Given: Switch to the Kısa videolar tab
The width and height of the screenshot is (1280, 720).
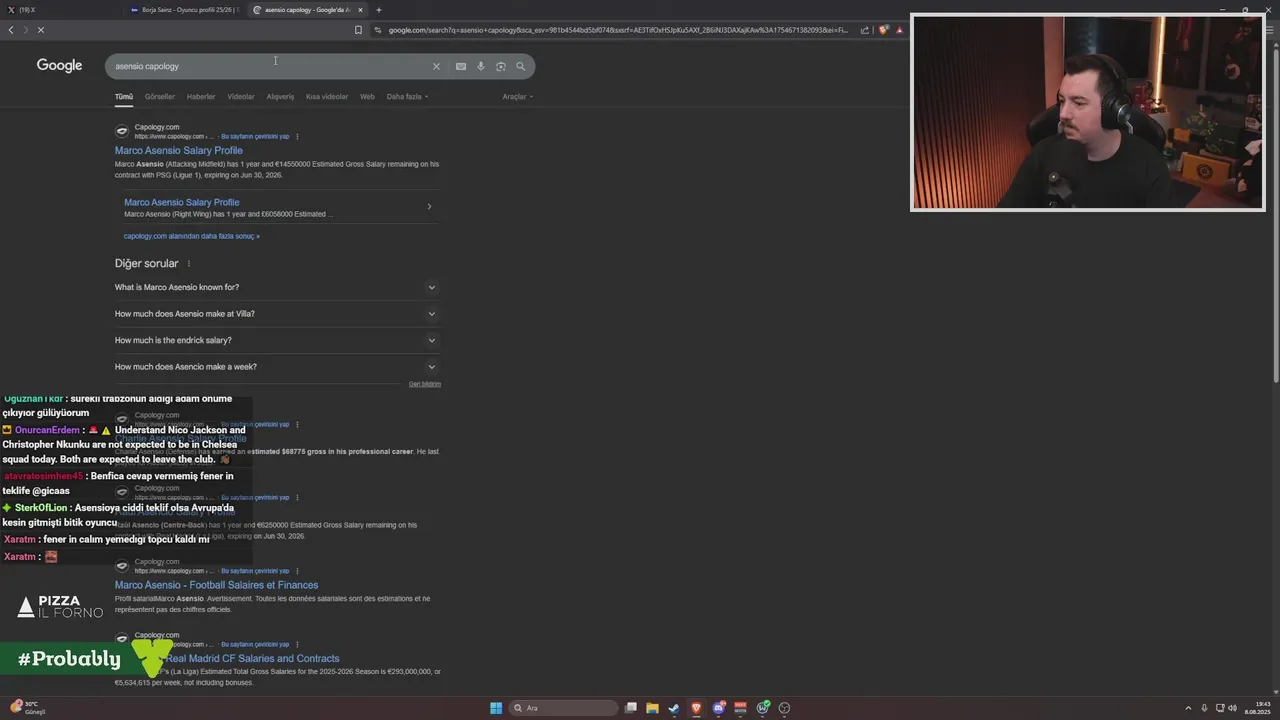Looking at the screenshot, I should click(327, 97).
